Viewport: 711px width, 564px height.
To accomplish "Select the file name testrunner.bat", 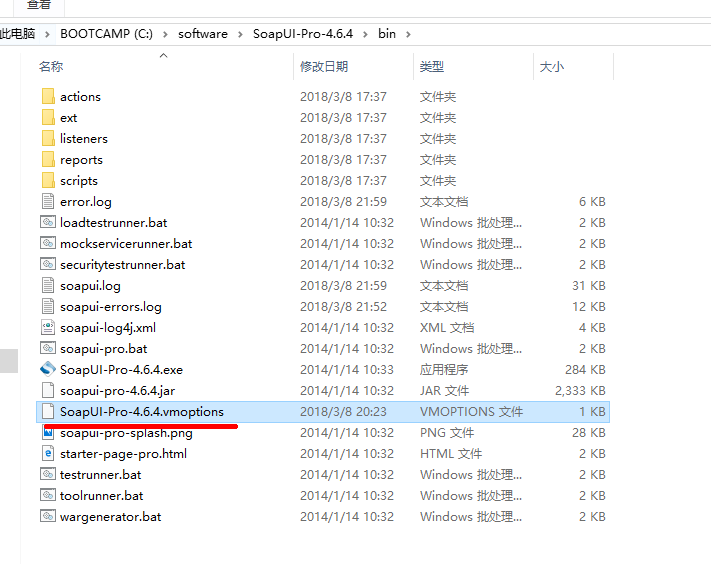I will pos(101,475).
